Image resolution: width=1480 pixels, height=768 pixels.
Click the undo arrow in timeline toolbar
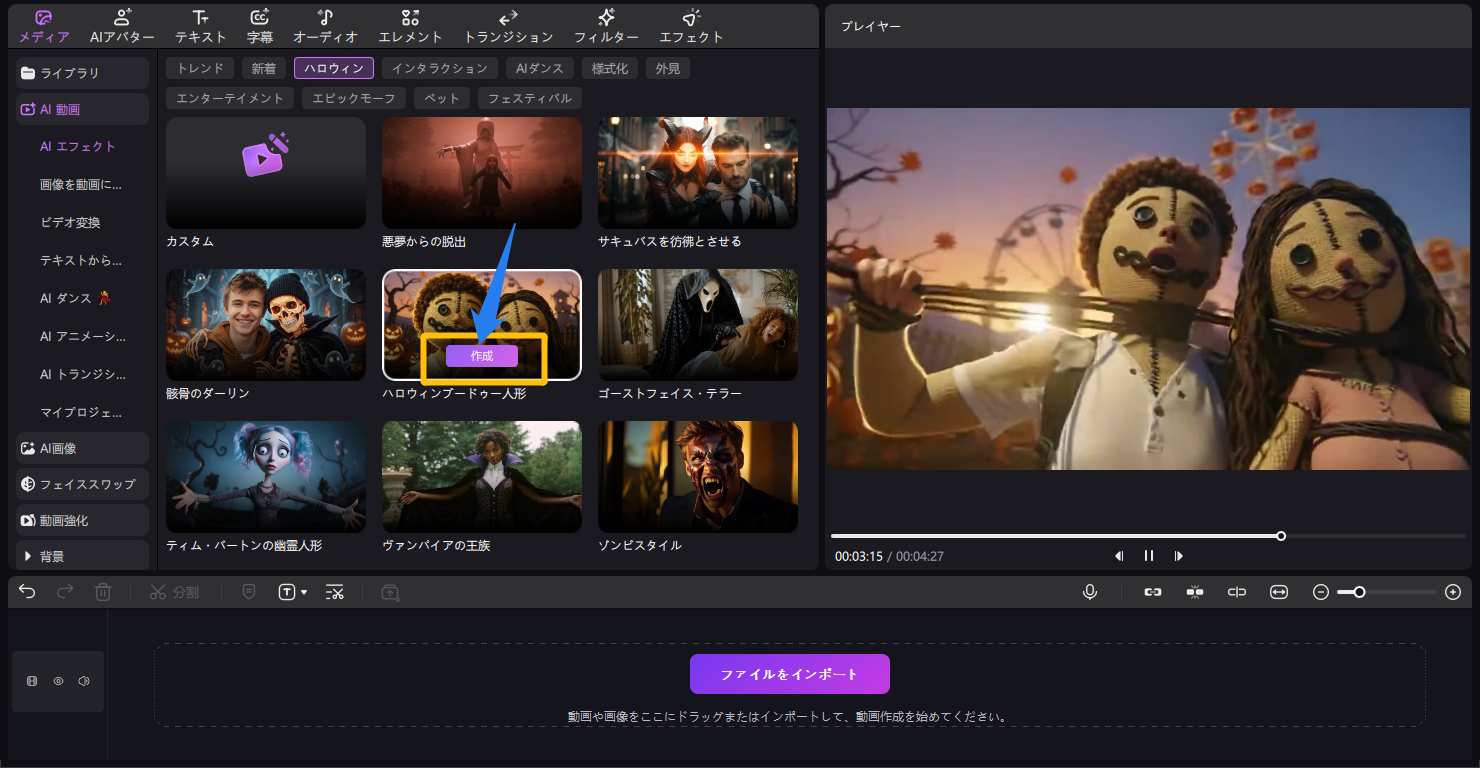pos(27,592)
